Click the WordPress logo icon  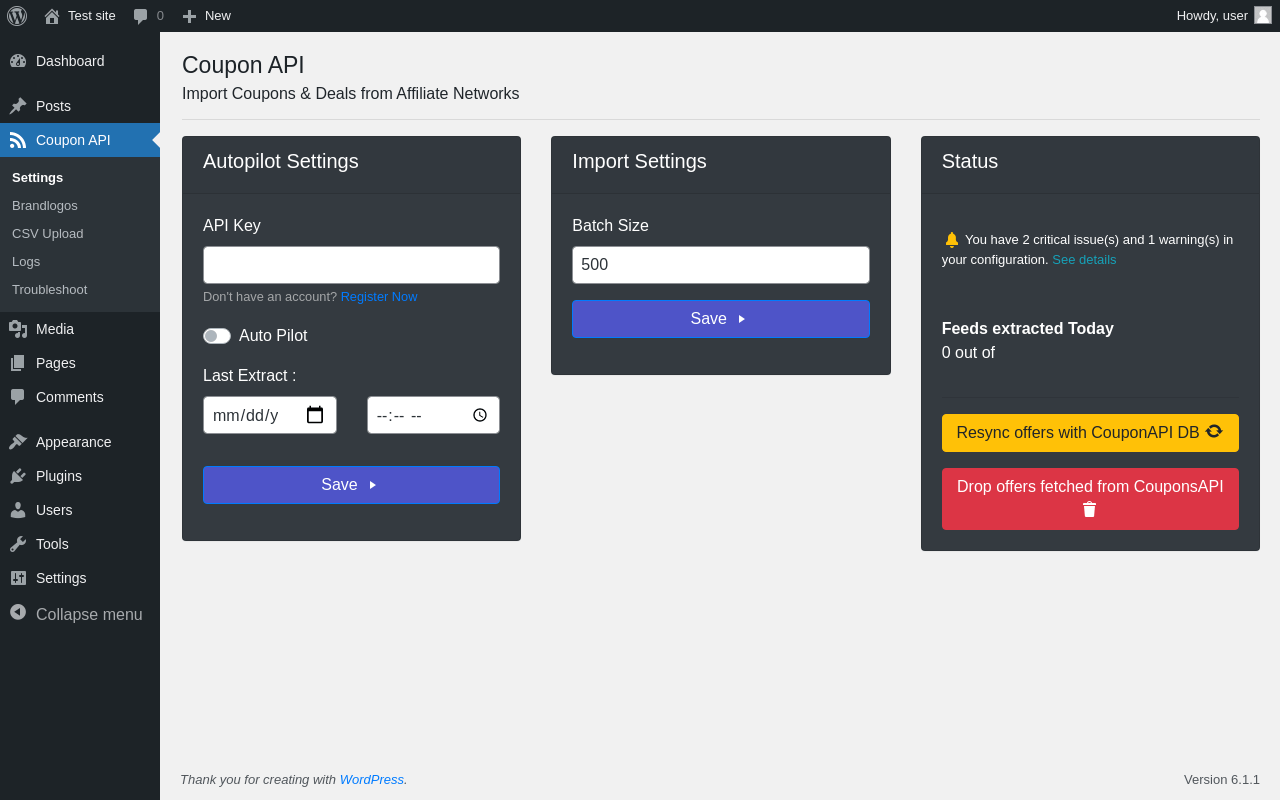[x=17, y=16]
